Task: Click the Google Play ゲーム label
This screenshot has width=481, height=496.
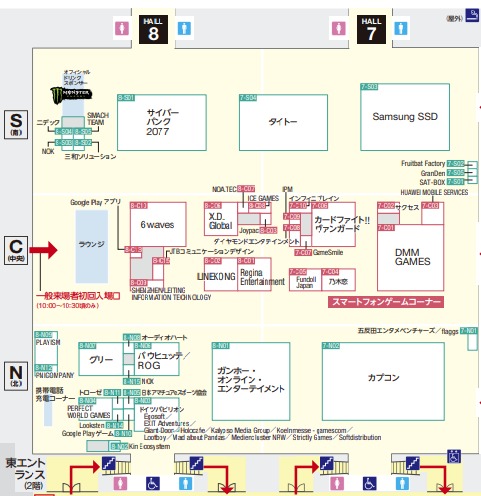Action: click(x=88, y=433)
